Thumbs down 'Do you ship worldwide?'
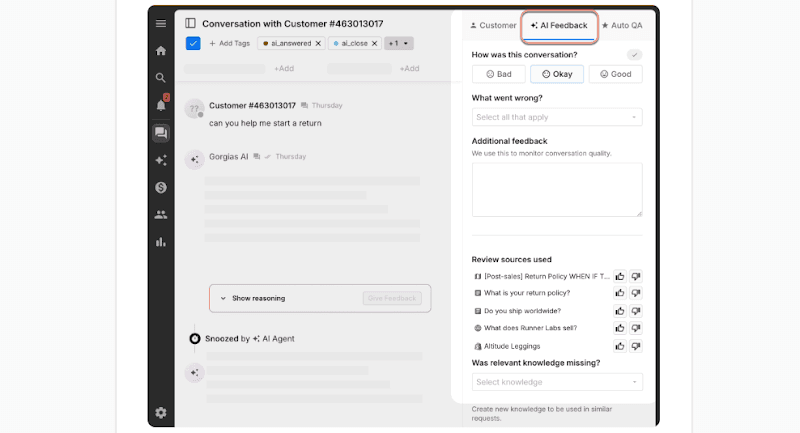The width and height of the screenshot is (800, 433). tap(636, 311)
